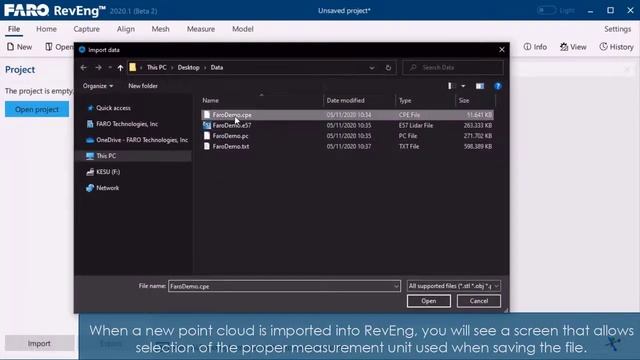640x360 pixels.
Task: Open the History panel
Action: click(x=616, y=47)
